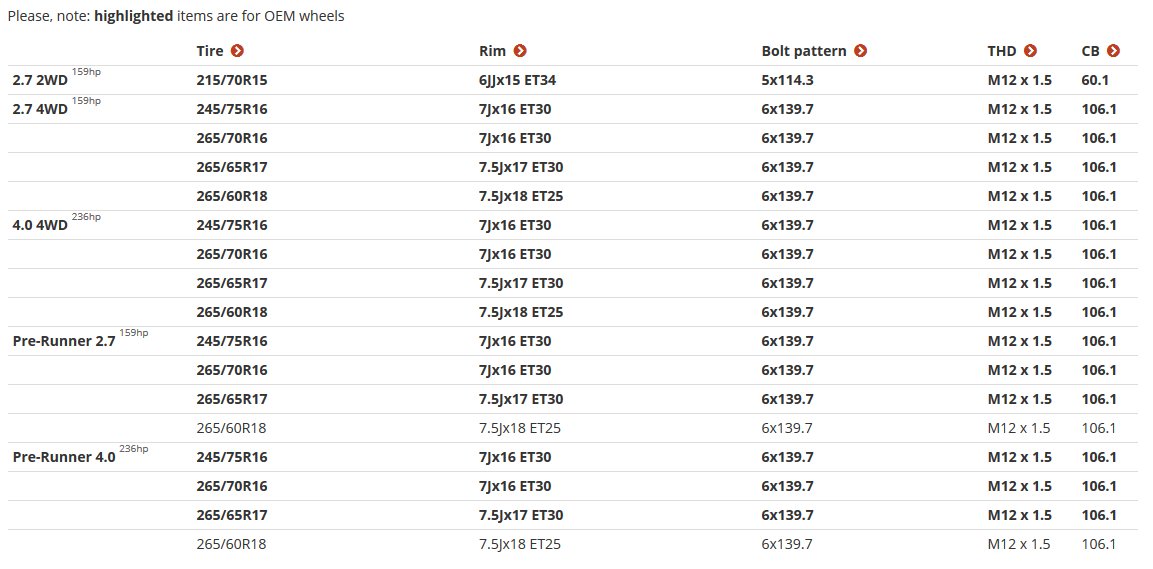1153x569 pixels.
Task: Click the red arrow icon beside THD
Action: (x=1030, y=51)
